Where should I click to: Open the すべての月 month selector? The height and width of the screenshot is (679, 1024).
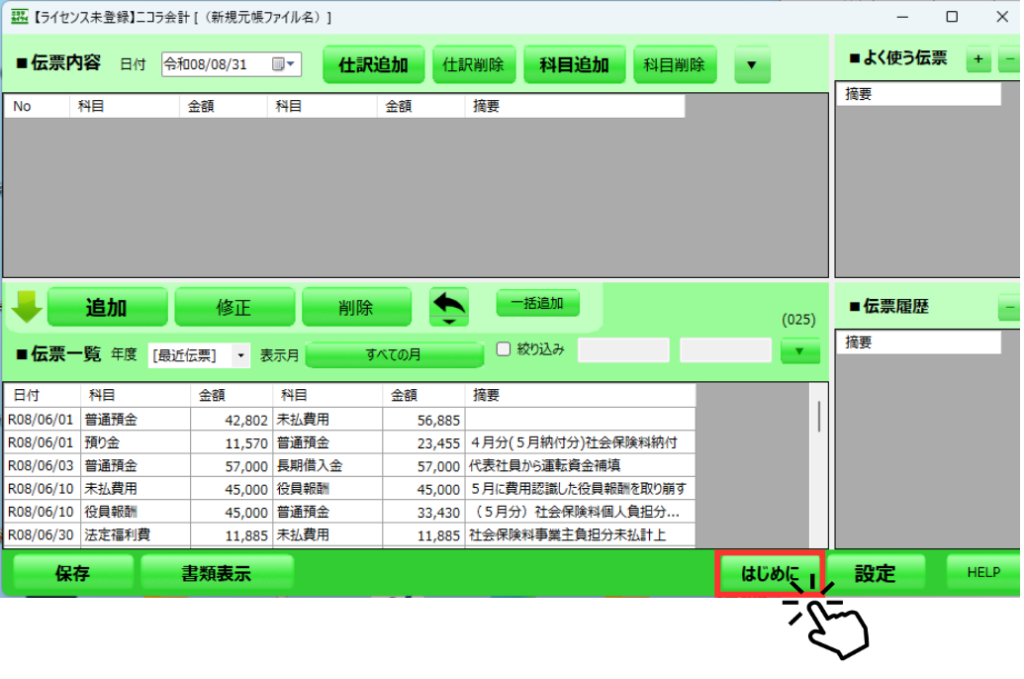[x=394, y=355]
